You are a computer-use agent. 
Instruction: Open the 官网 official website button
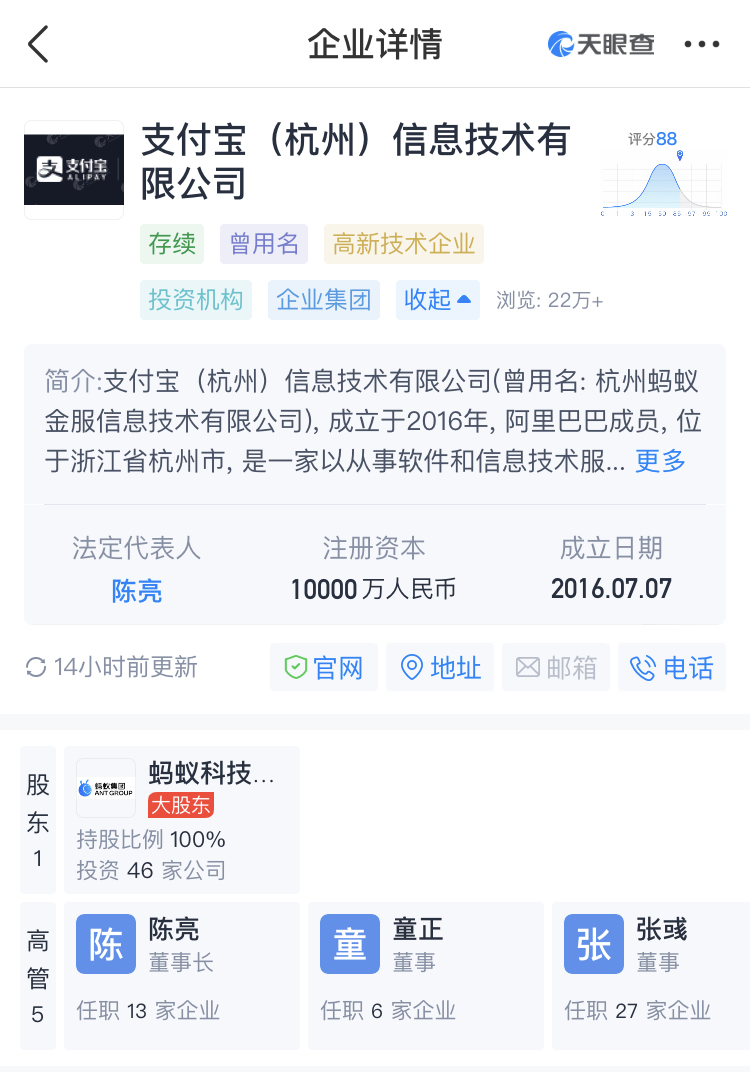click(323, 667)
